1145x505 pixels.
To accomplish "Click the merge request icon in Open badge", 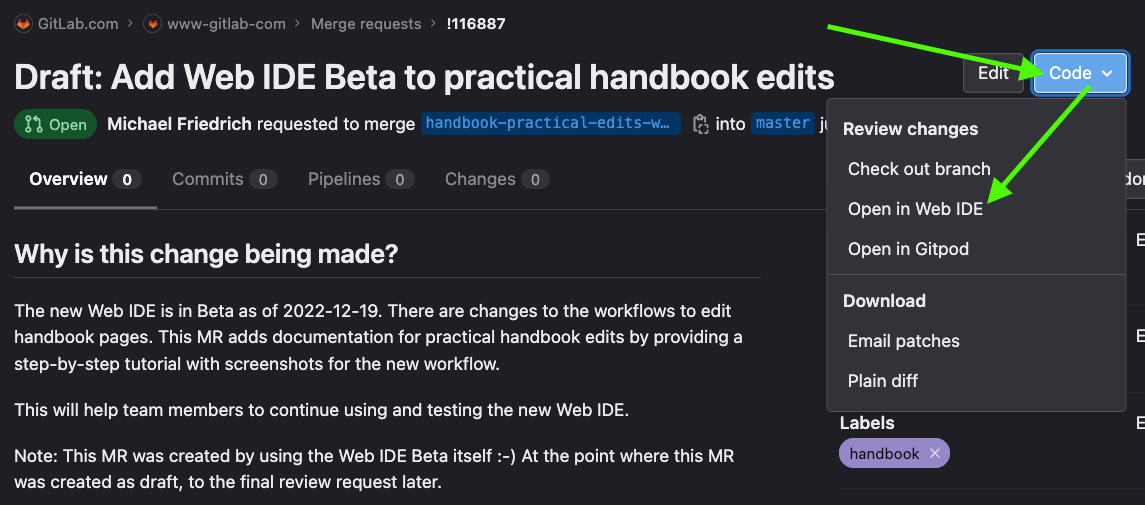I will (33, 124).
